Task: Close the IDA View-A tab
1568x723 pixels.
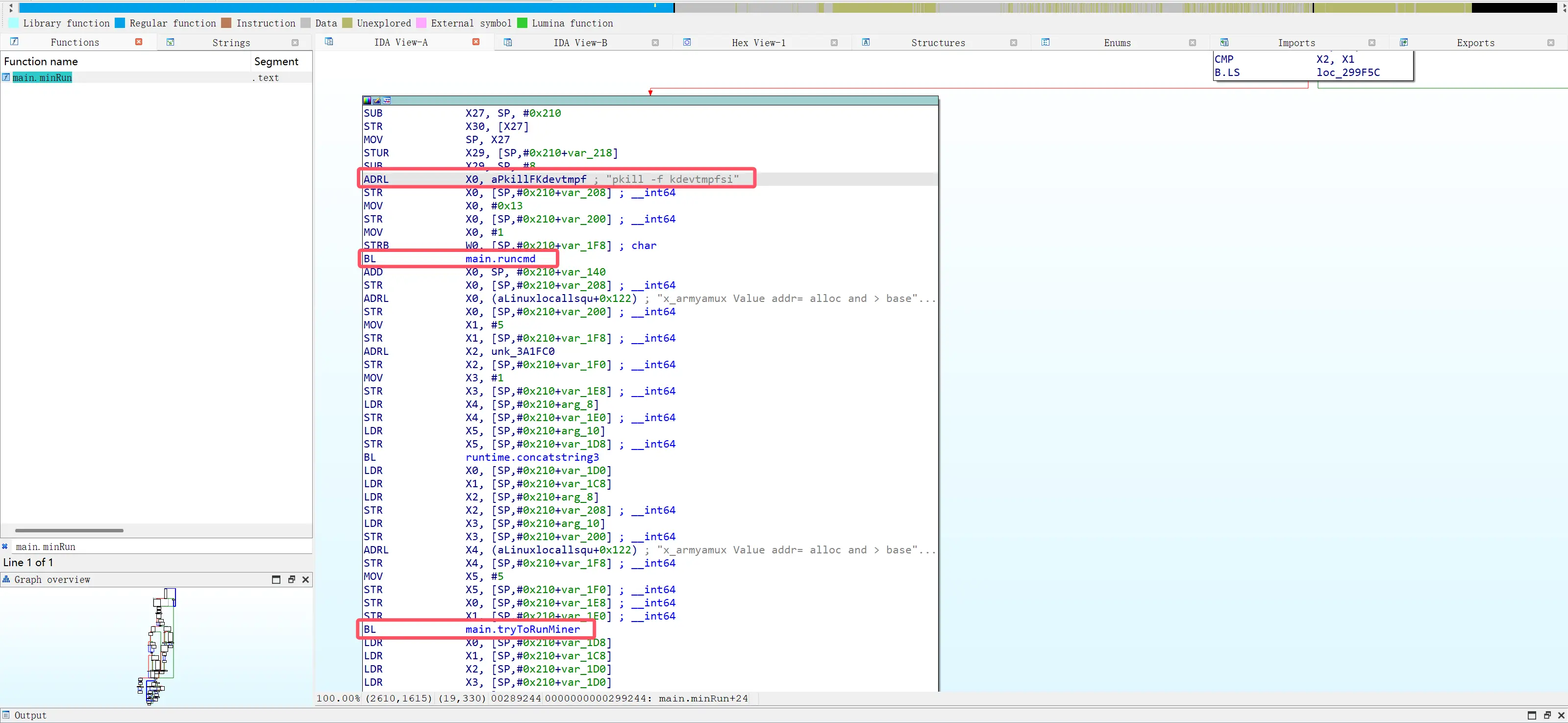Action: [x=476, y=42]
